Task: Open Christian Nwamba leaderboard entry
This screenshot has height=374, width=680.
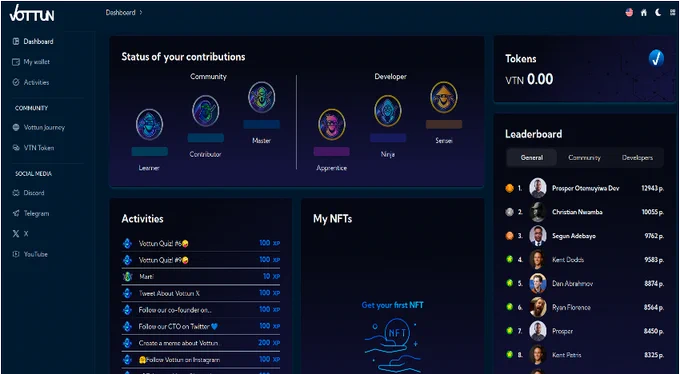Action: [585, 212]
